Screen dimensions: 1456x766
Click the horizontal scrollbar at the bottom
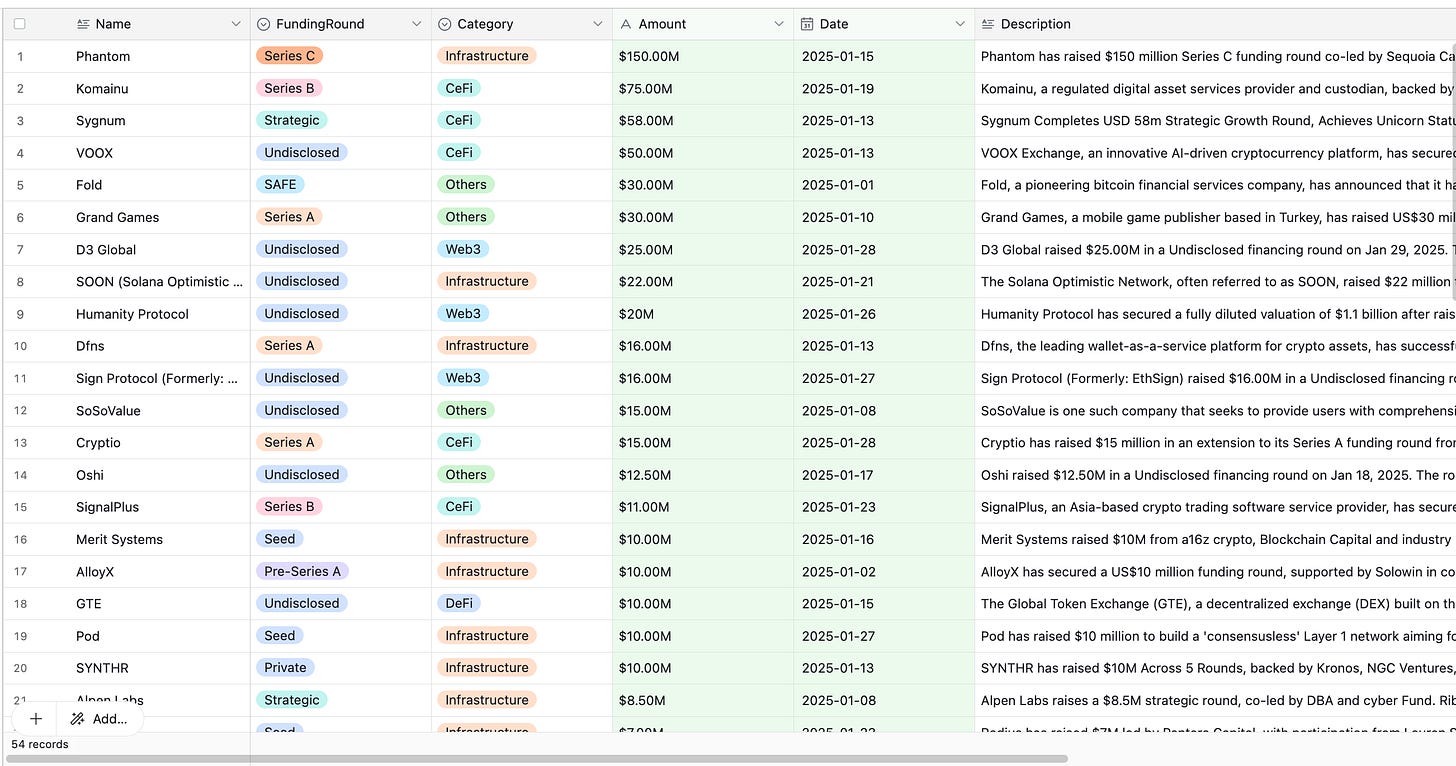539,758
